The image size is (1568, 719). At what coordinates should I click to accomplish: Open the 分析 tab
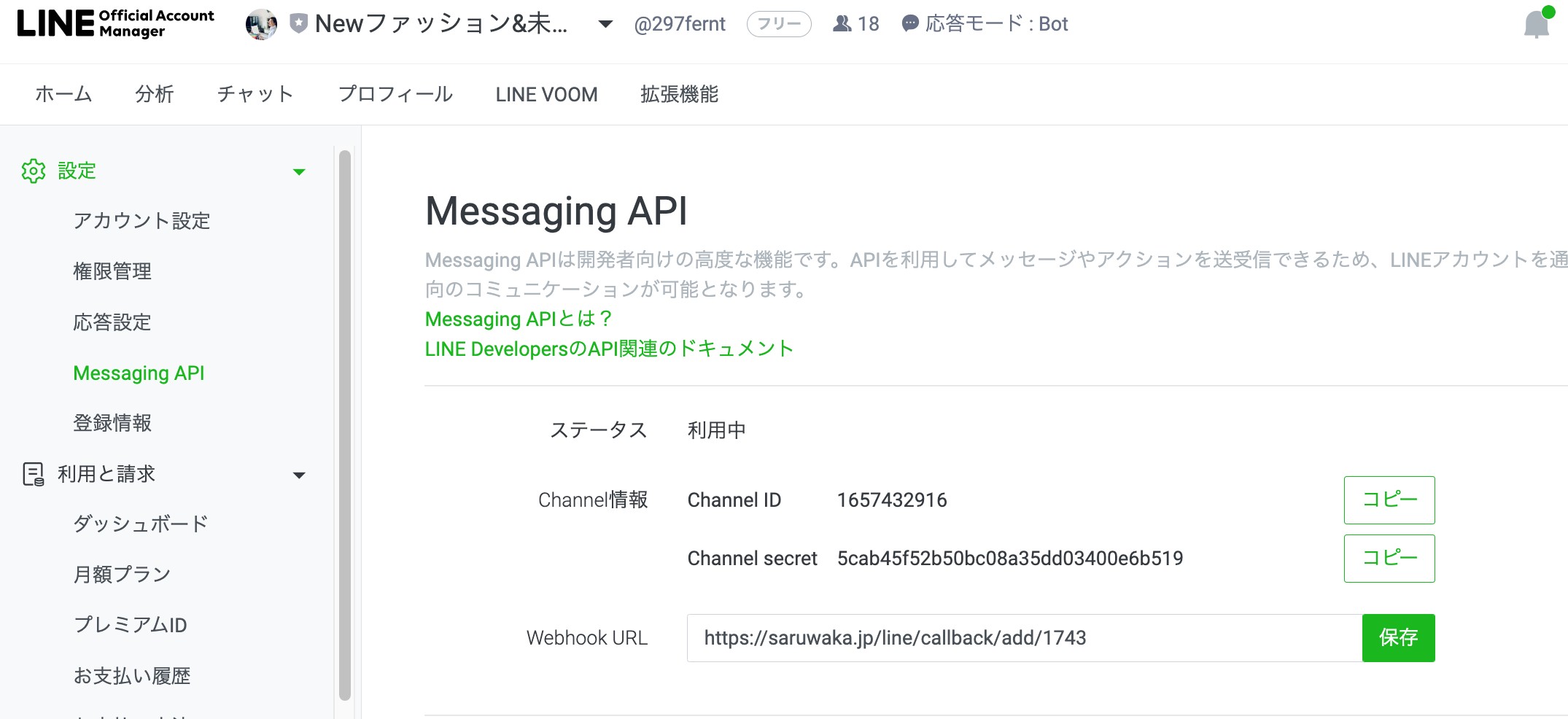(x=155, y=94)
